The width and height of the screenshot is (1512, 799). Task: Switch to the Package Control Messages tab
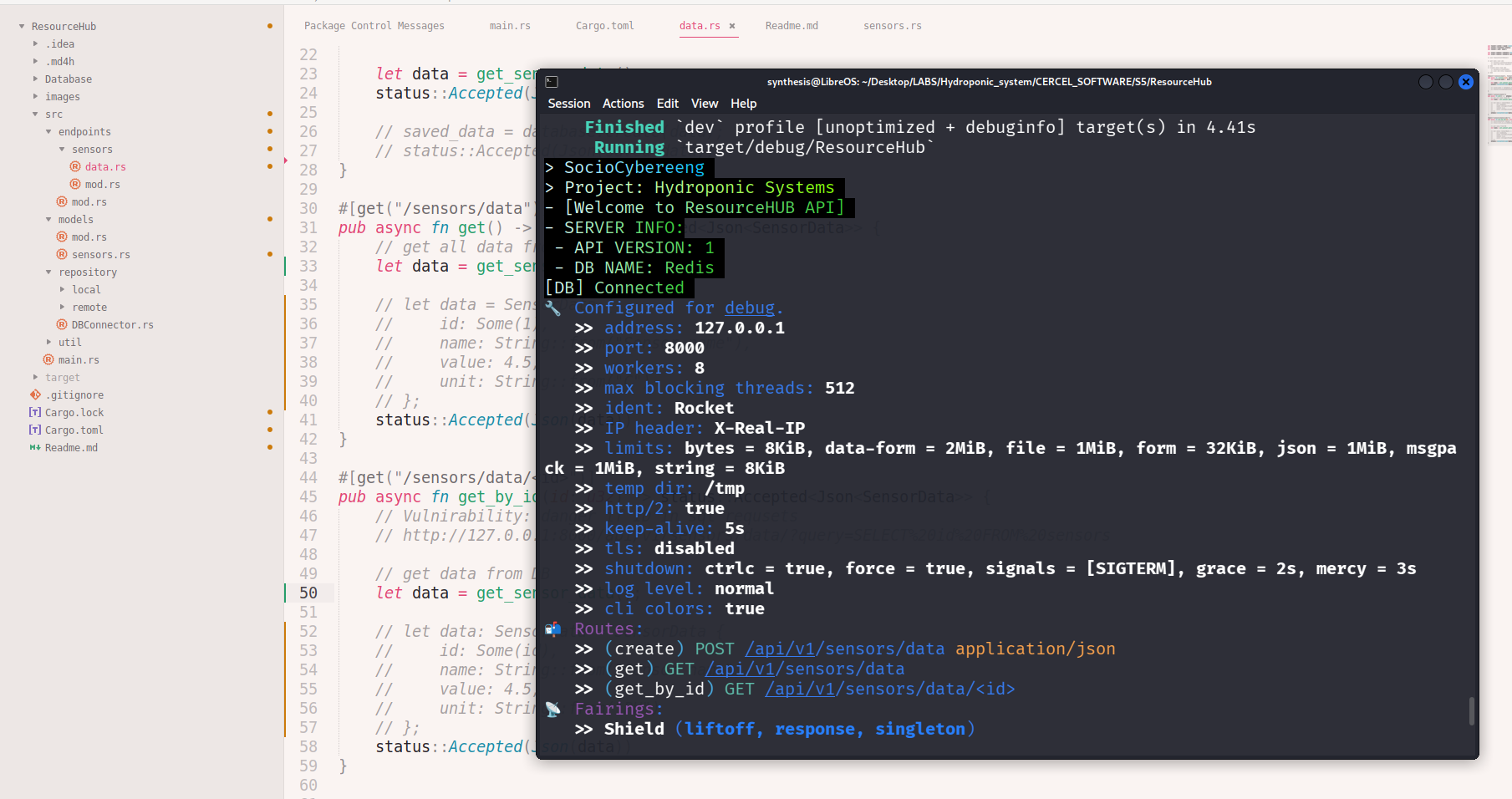pos(374,26)
